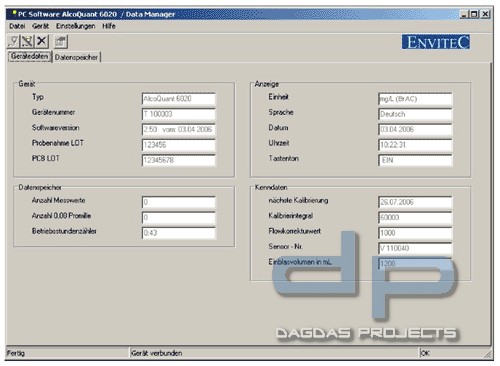Screen dimensions: 500x366
Task: Minimize the Data Manager window
Action: 464,14
